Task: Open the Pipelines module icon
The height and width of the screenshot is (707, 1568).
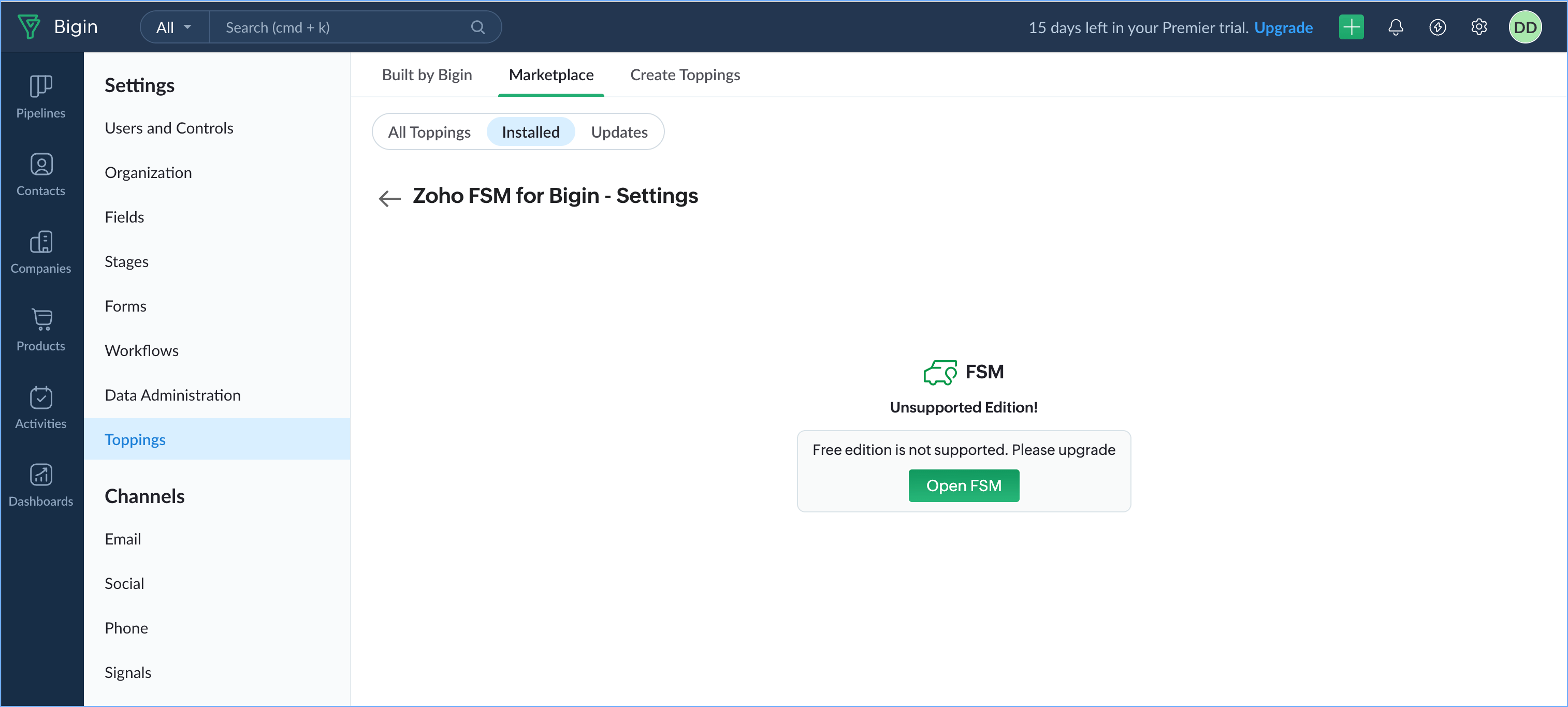Action: point(41,86)
